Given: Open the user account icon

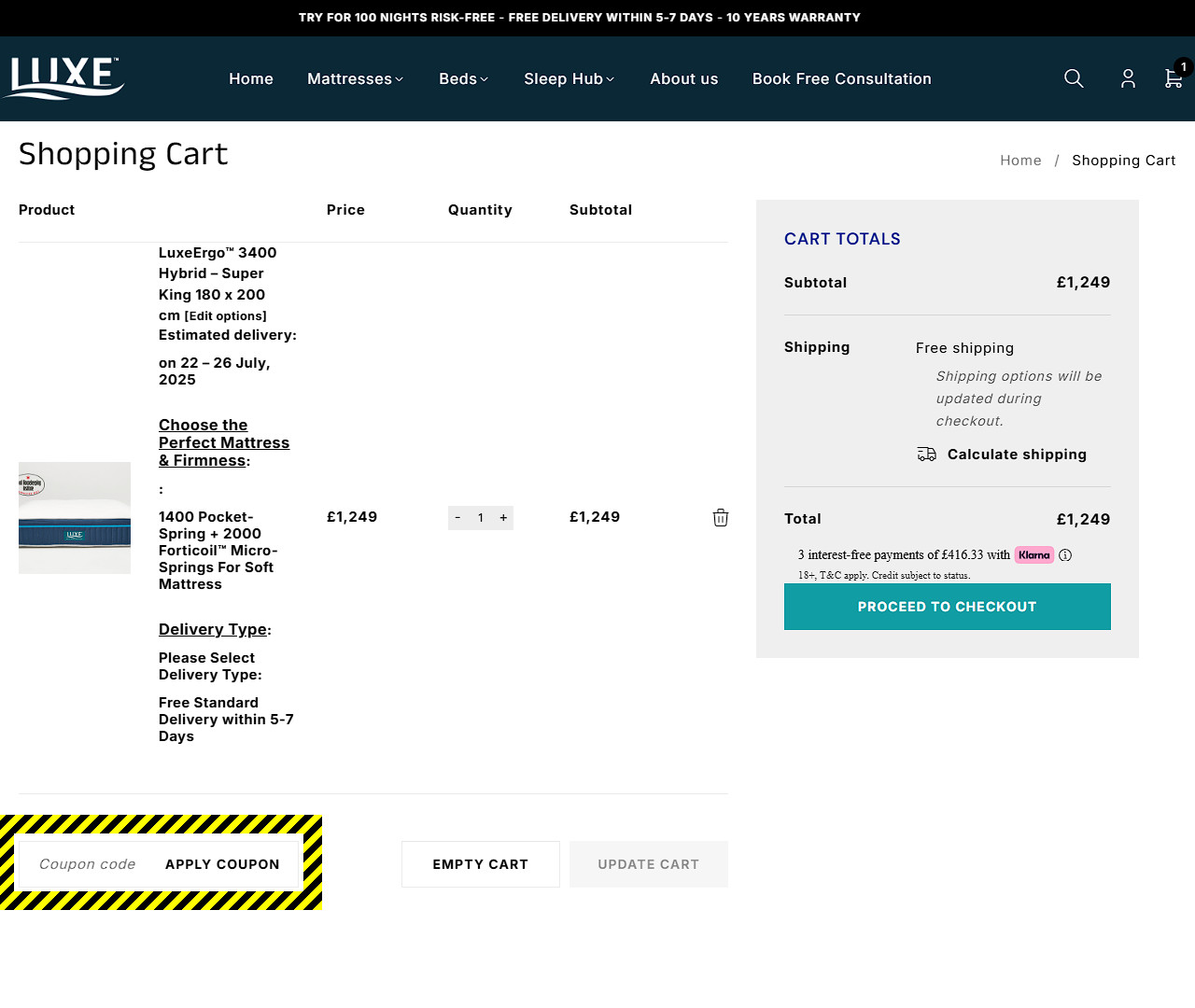Looking at the screenshot, I should [1128, 78].
